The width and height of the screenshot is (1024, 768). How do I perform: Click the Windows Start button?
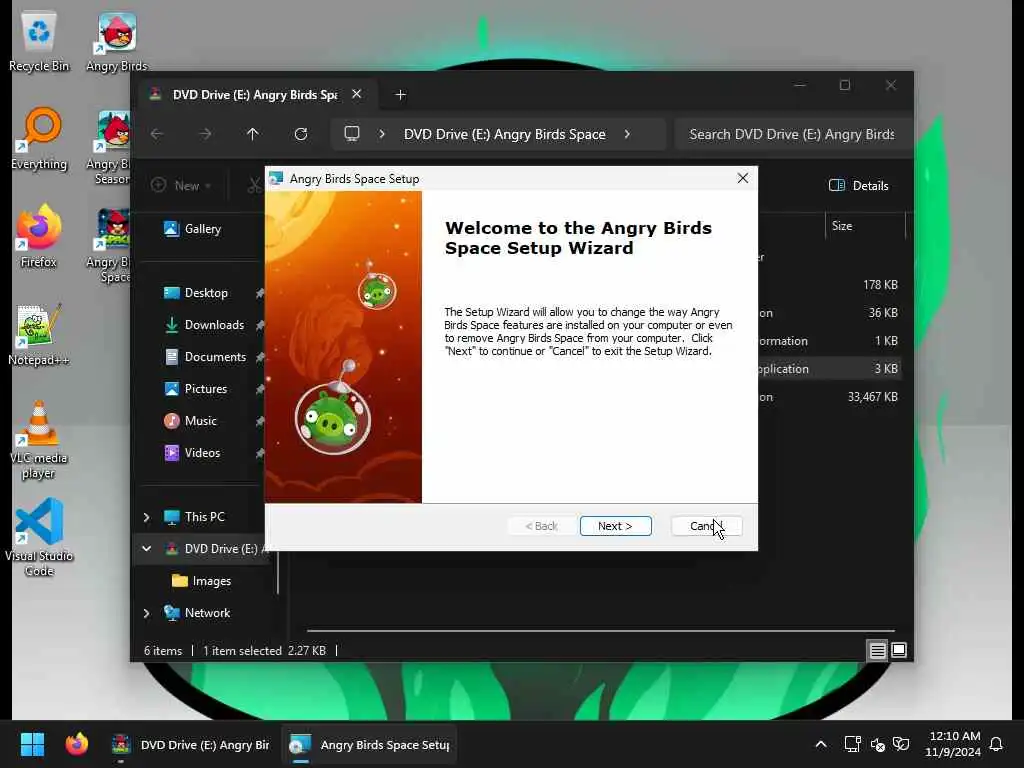32,744
